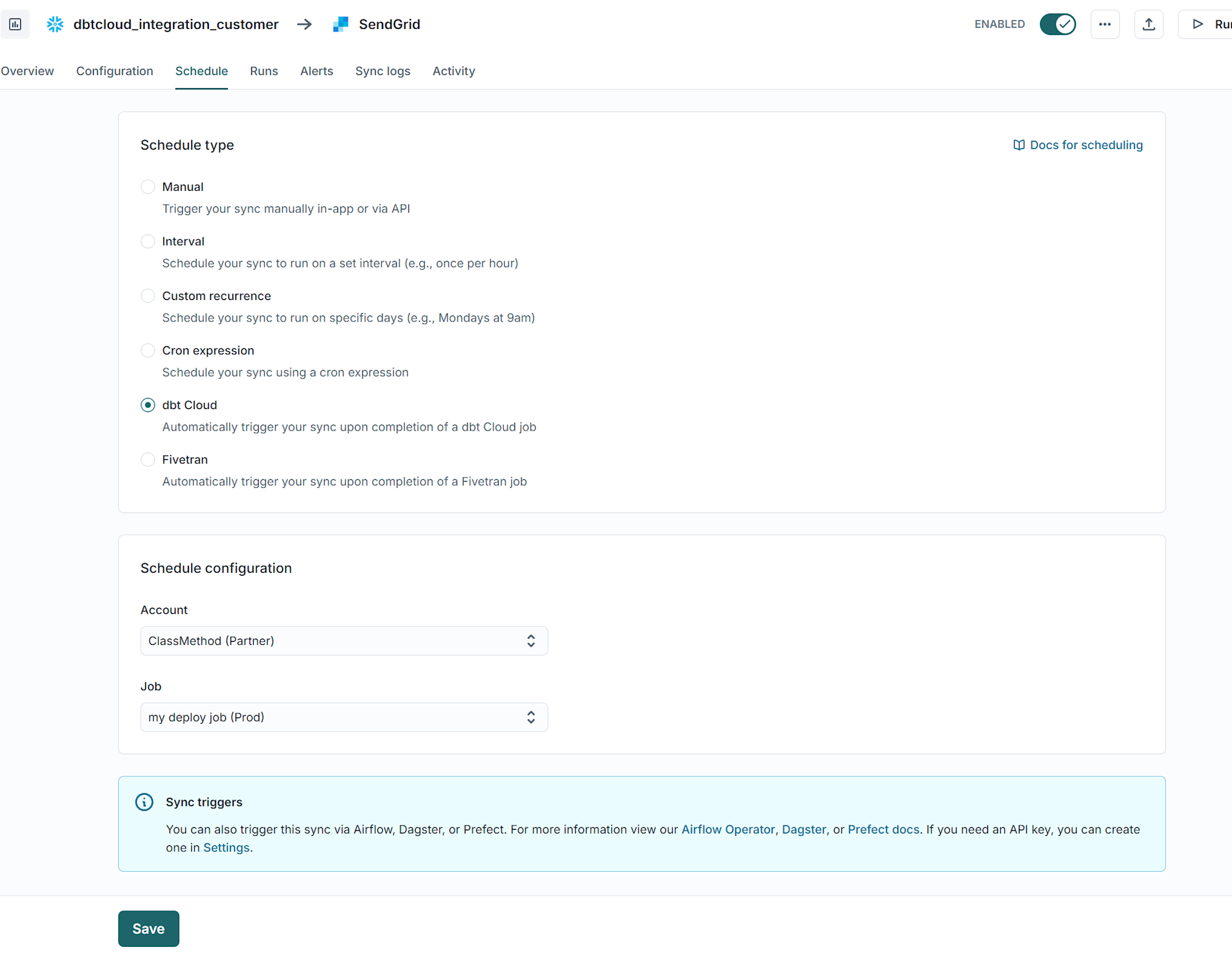Select the Manual schedule radio button
Image resolution: width=1232 pixels, height=953 pixels.
click(x=148, y=187)
